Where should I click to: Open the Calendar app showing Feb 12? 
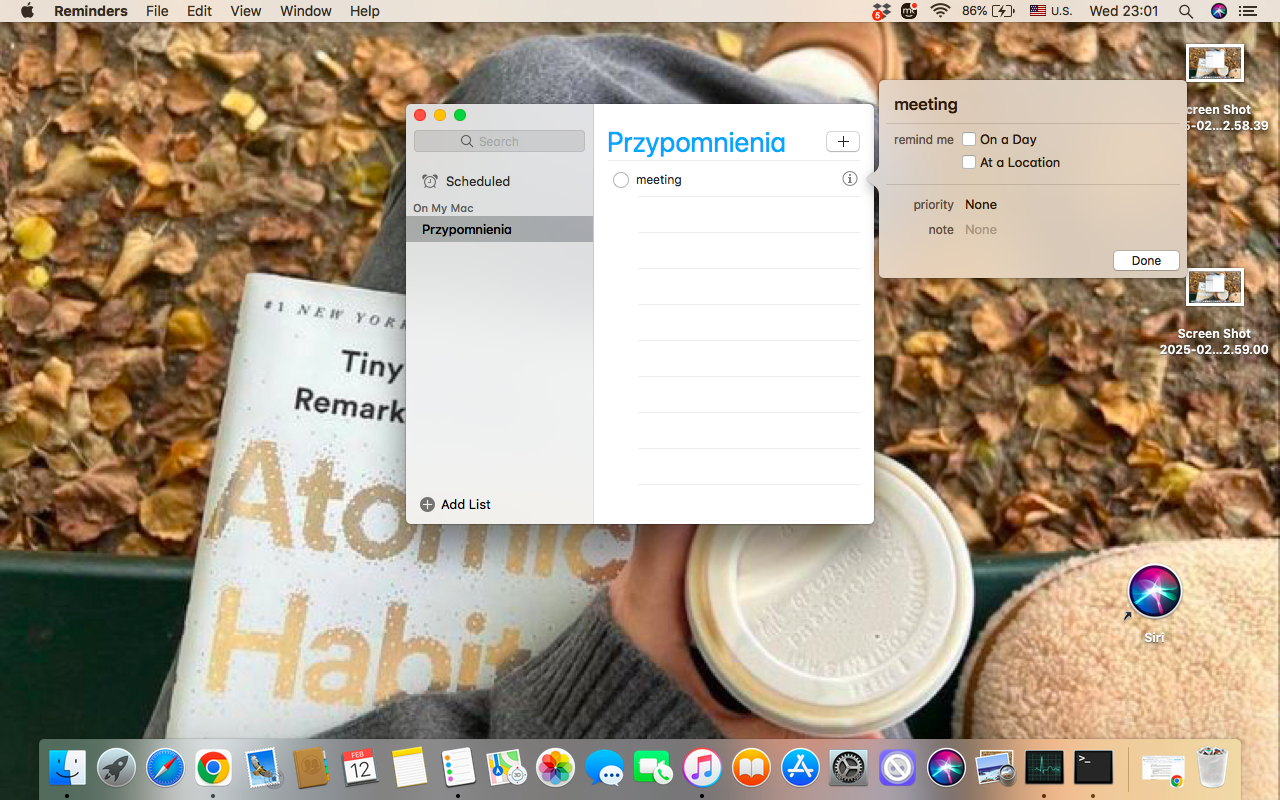coord(359,768)
